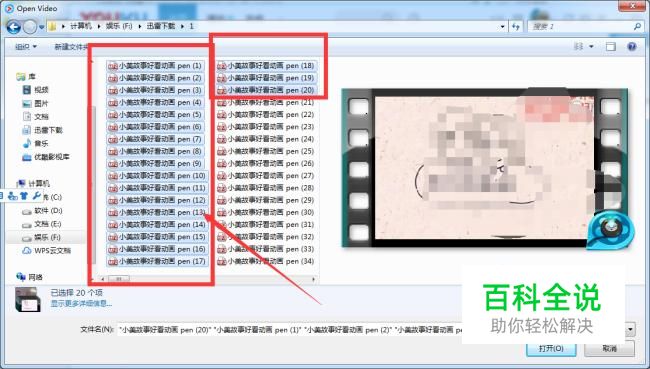Click the search magnifier icon

tap(637, 27)
